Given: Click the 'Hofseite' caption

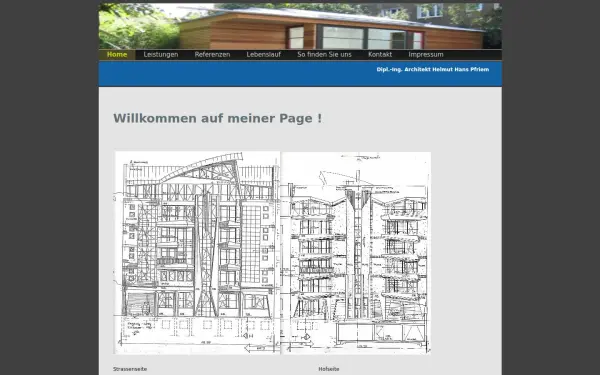Looking at the screenshot, I should coord(329,369).
